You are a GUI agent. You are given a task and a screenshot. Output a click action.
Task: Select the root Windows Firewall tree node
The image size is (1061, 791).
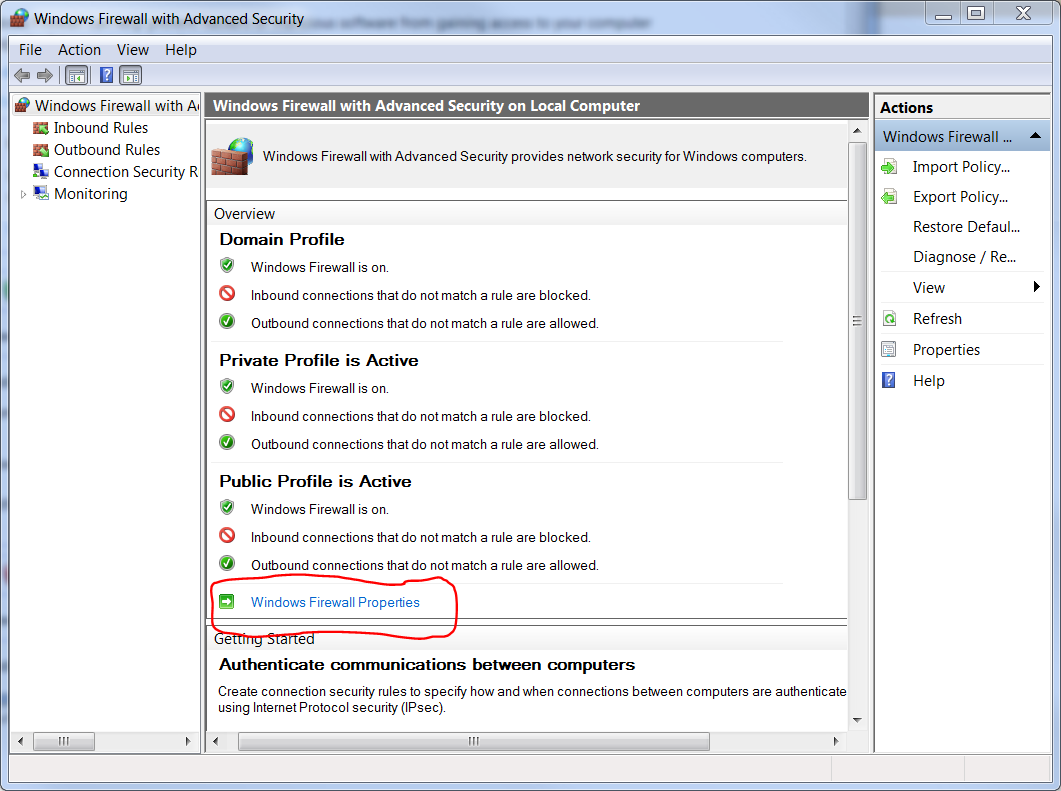pyautogui.click(x=117, y=106)
